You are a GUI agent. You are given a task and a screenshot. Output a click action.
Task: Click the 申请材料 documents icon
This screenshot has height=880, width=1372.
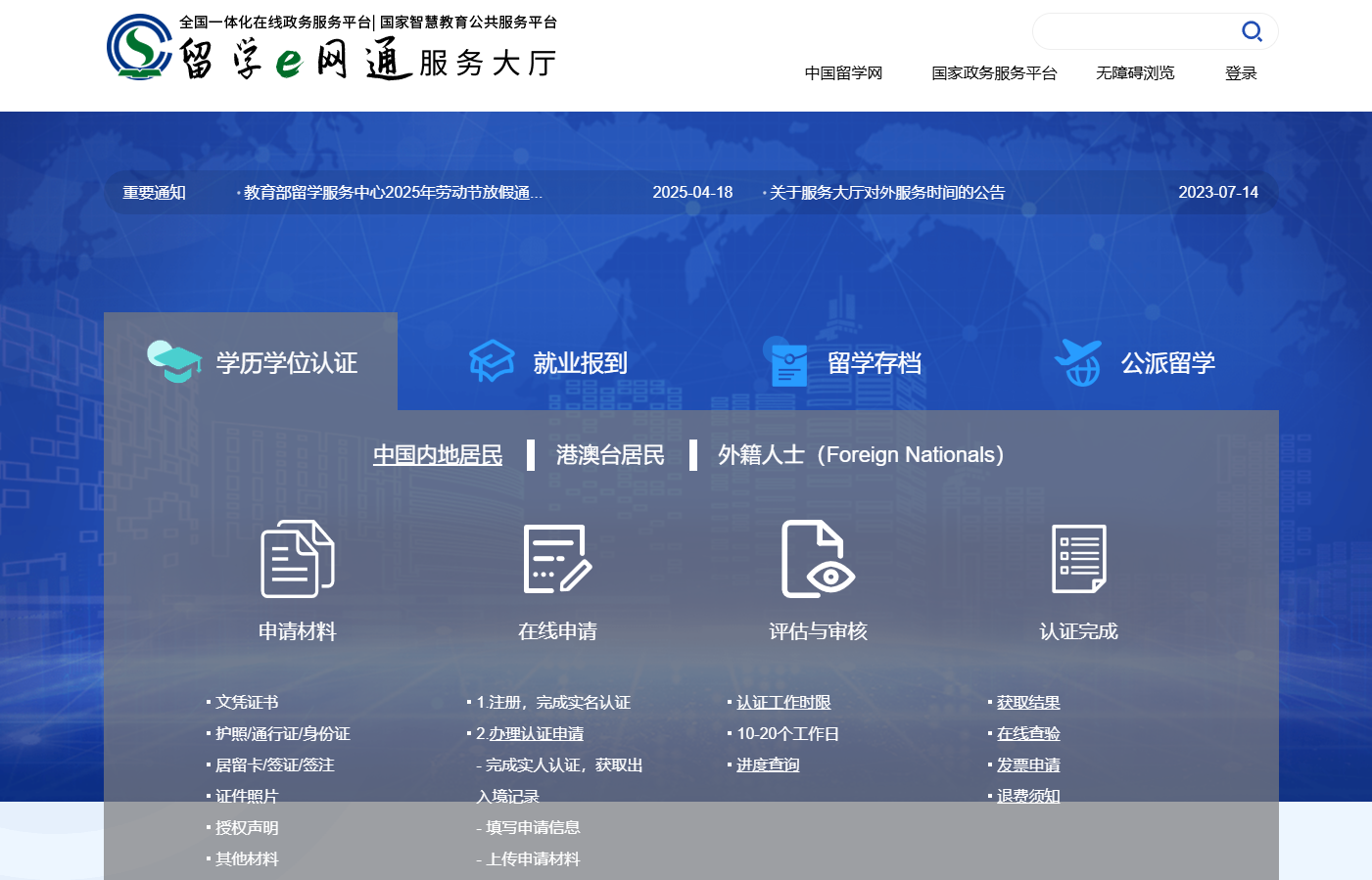point(297,559)
